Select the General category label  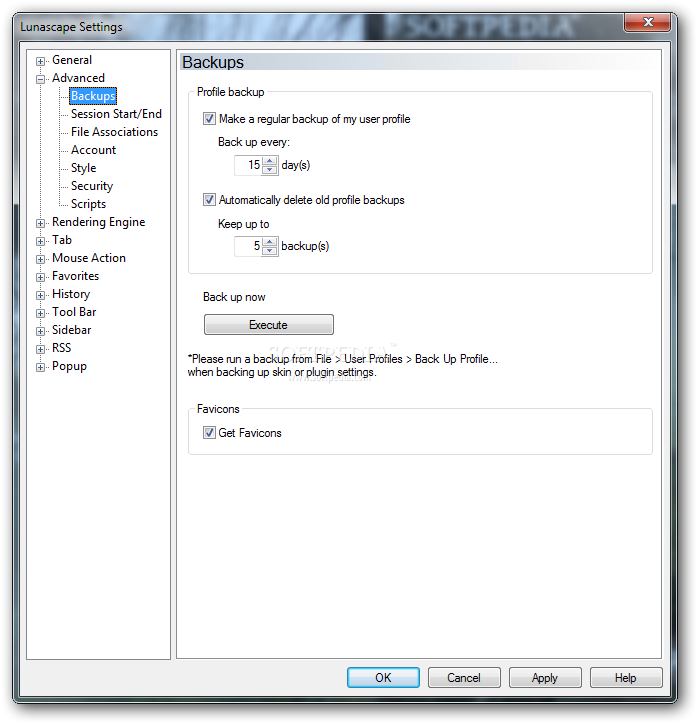click(72, 60)
